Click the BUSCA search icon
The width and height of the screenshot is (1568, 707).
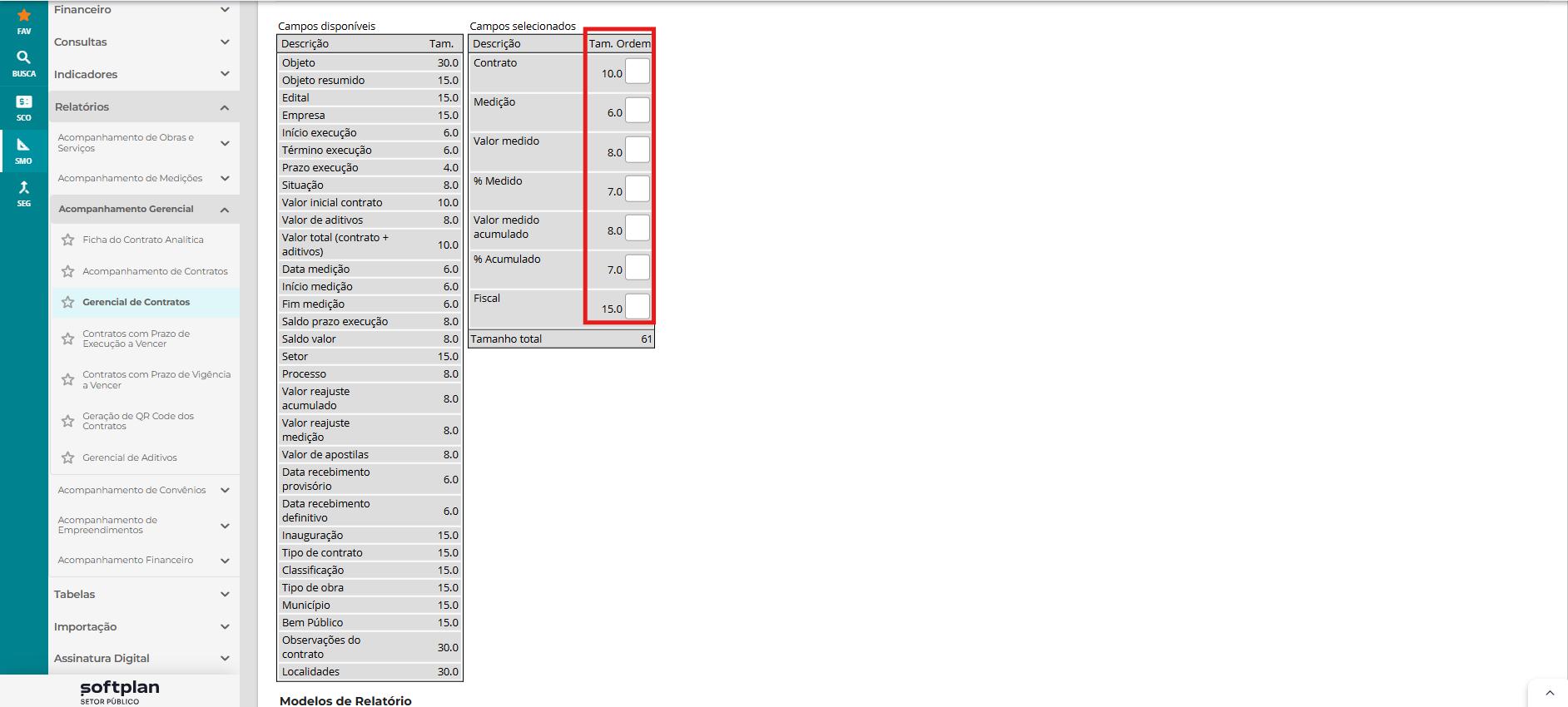point(23,62)
